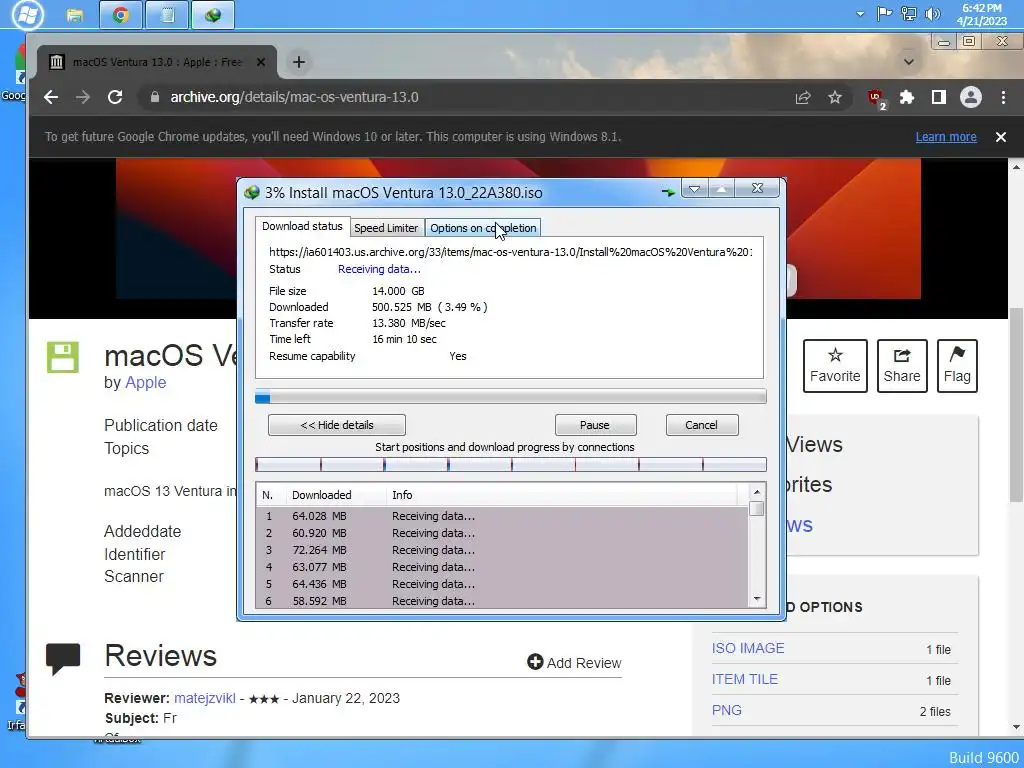
Task: Click IDM dialog dropdown arrow button
Action: (x=694, y=189)
